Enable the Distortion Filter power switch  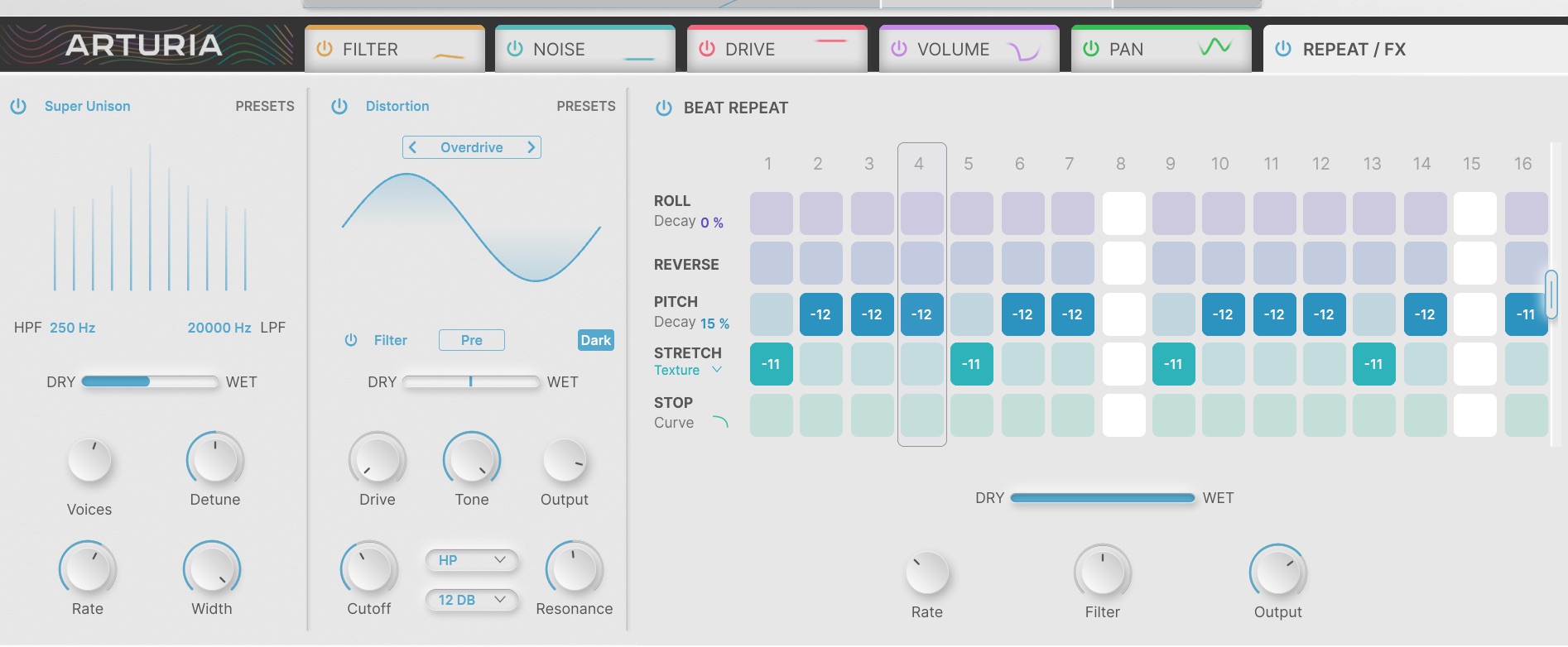click(351, 340)
